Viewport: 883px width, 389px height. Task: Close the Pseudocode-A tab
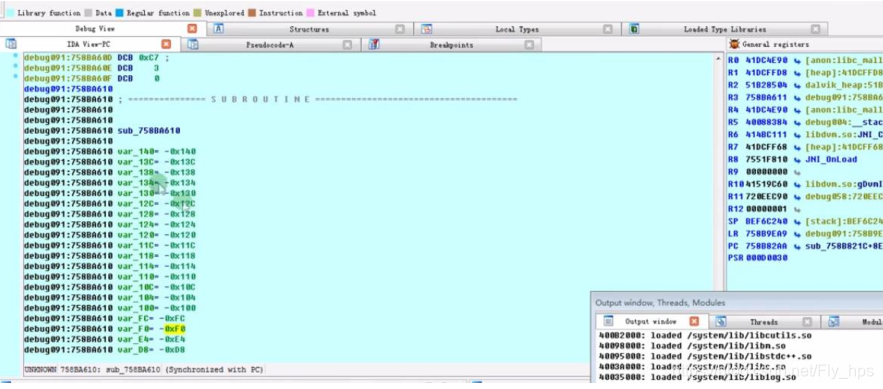(347, 44)
